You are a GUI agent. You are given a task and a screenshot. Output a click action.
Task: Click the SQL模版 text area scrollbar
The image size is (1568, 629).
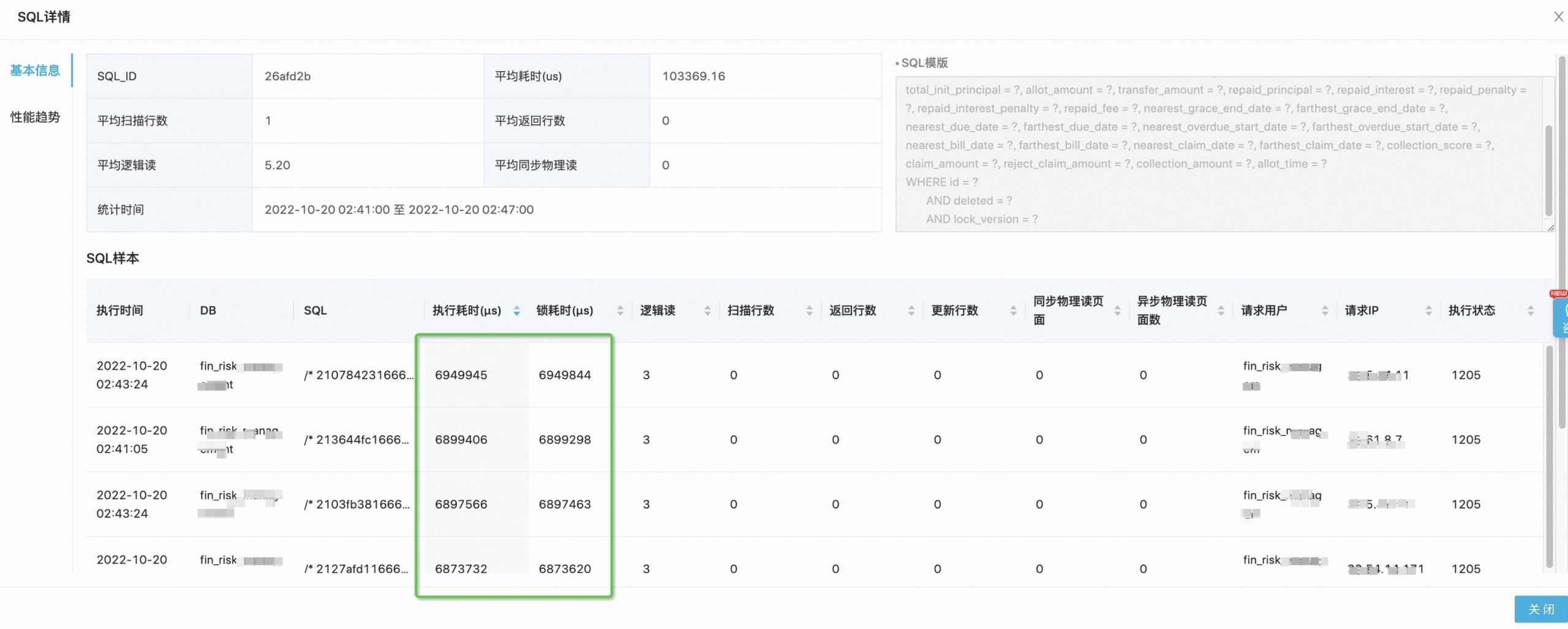[1548, 170]
